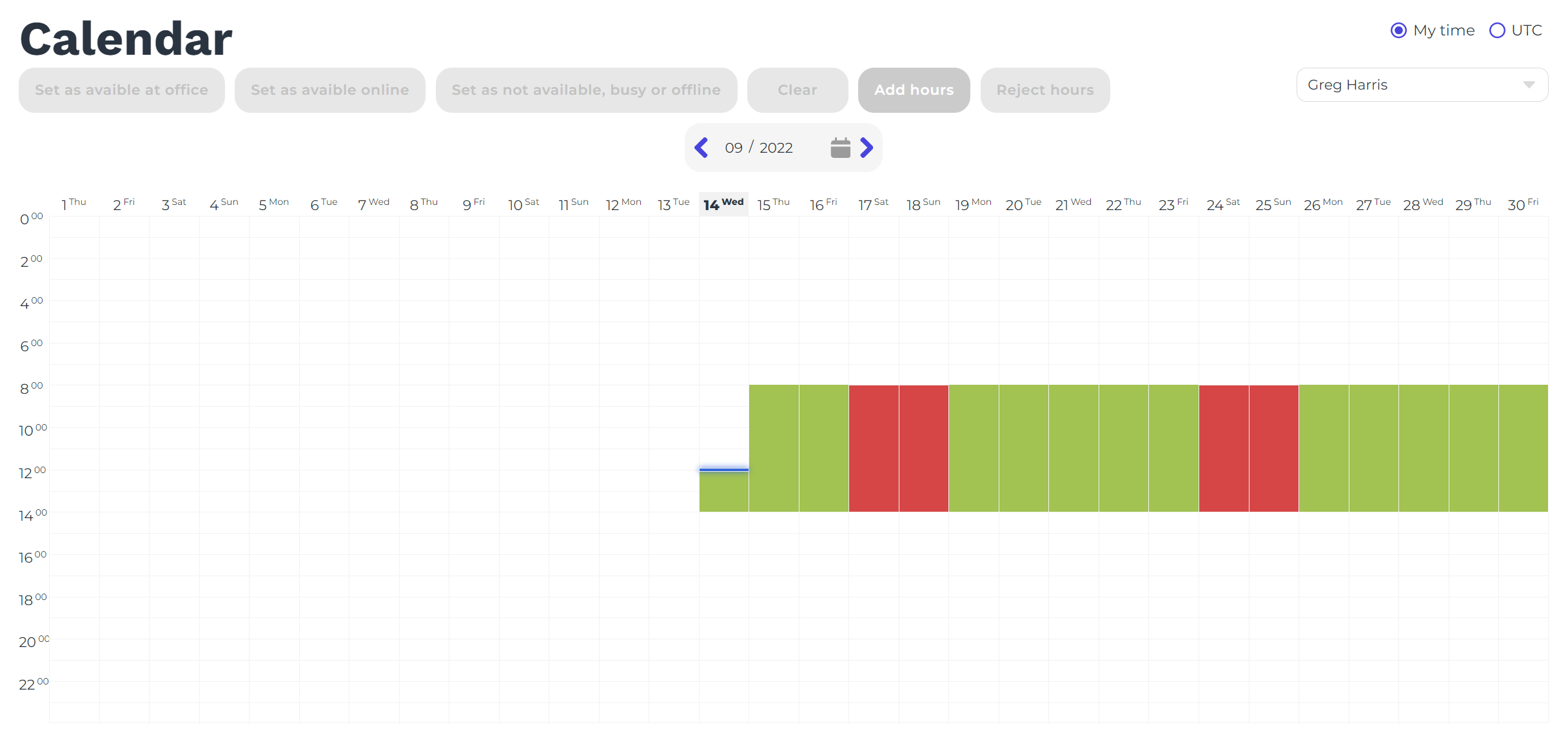Go to next month arrow

[x=867, y=148]
